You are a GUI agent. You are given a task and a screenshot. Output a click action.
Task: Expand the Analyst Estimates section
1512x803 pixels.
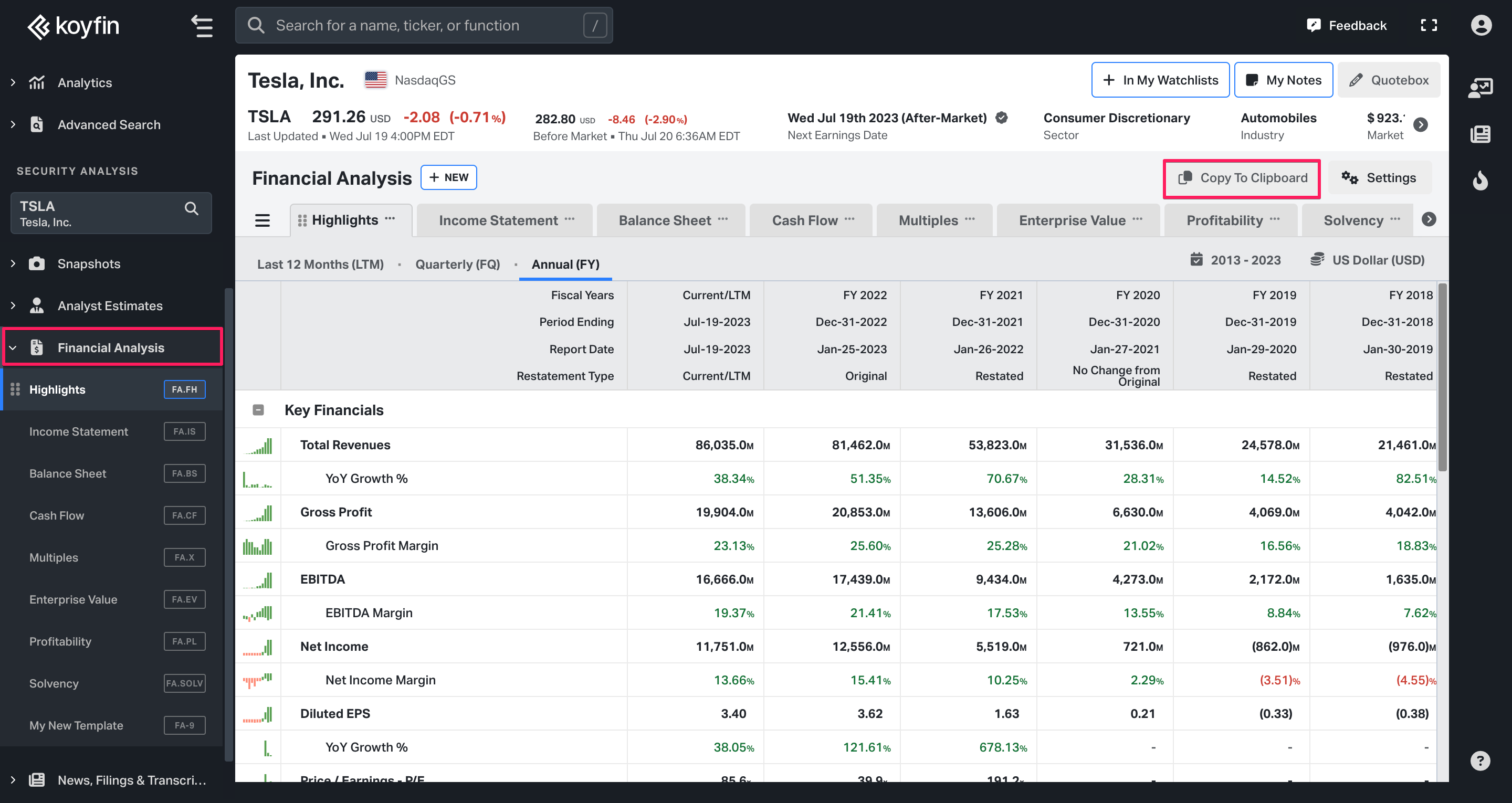109,306
